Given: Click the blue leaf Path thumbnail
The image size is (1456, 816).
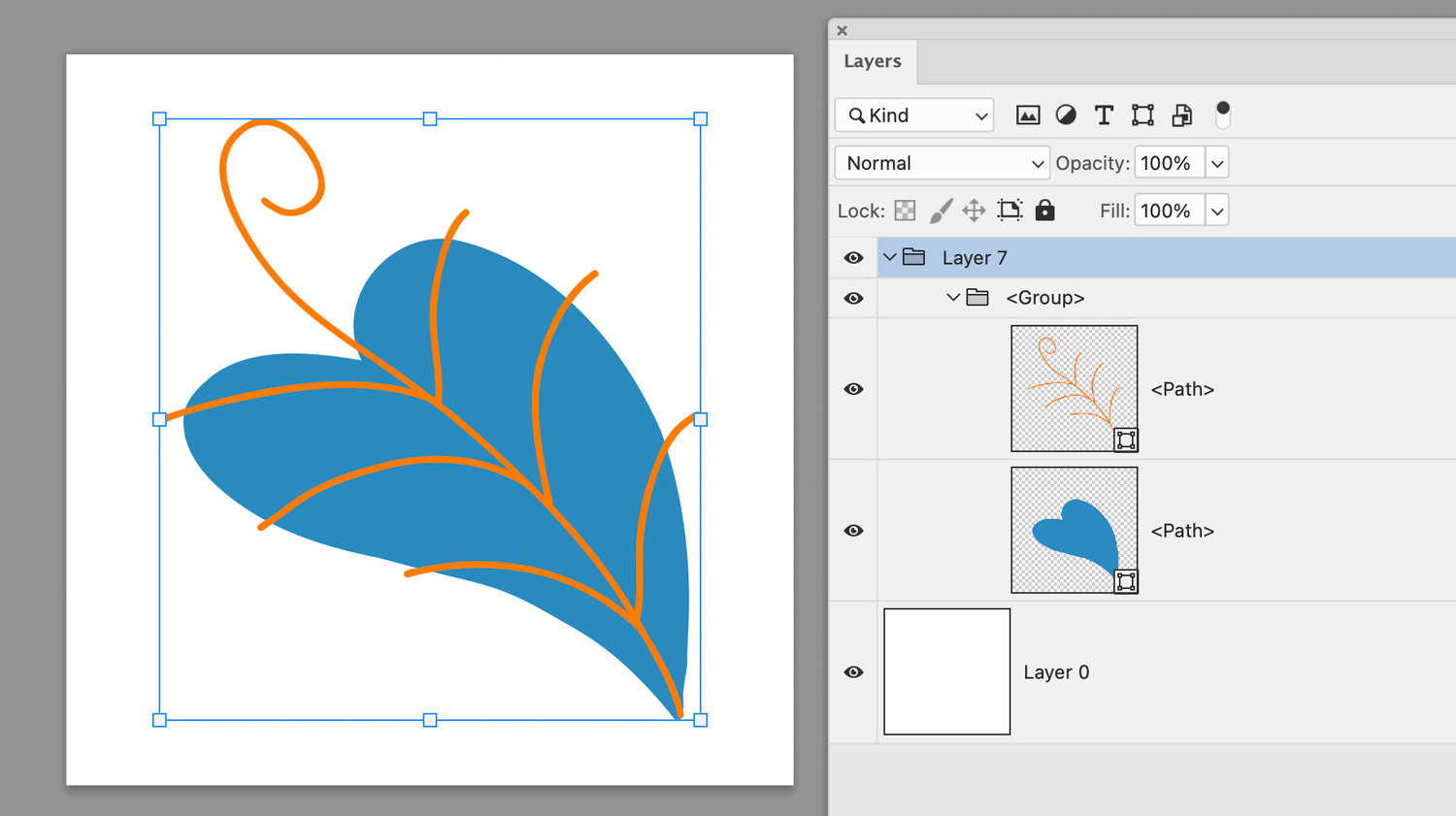Looking at the screenshot, I should coord(1075,530).
